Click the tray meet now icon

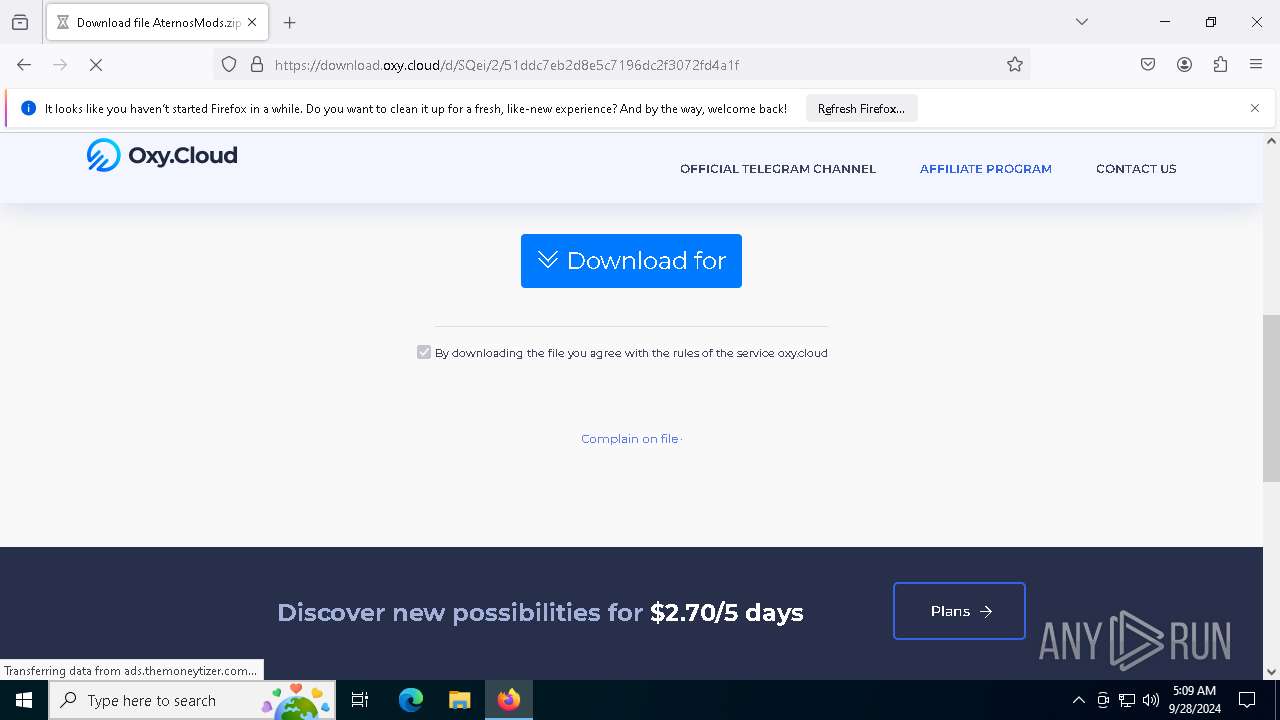(x=1103, y=700)
